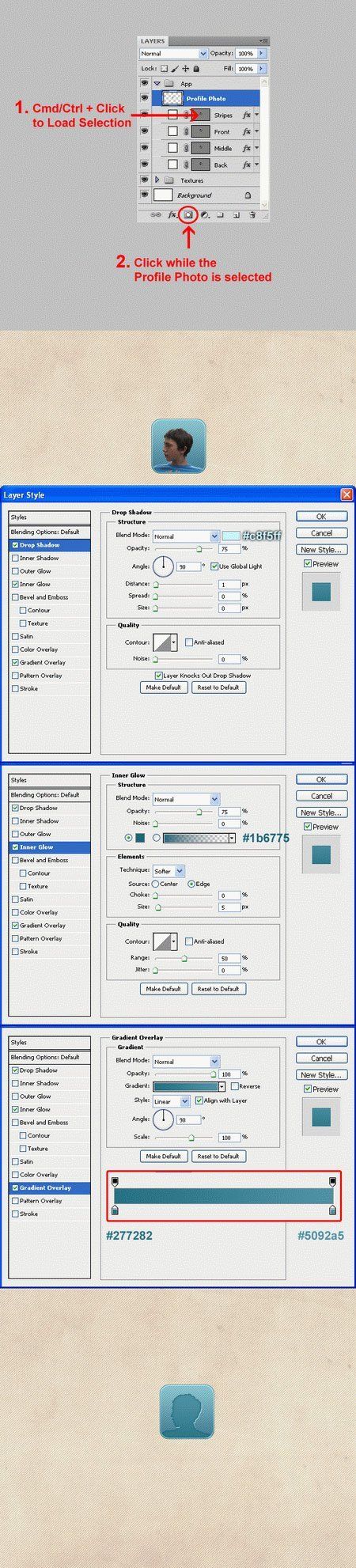Image resolution: width=356 pixels, height=1568 pixels.
Task: Create a new layer with the page icon
Action: point(237,214)
